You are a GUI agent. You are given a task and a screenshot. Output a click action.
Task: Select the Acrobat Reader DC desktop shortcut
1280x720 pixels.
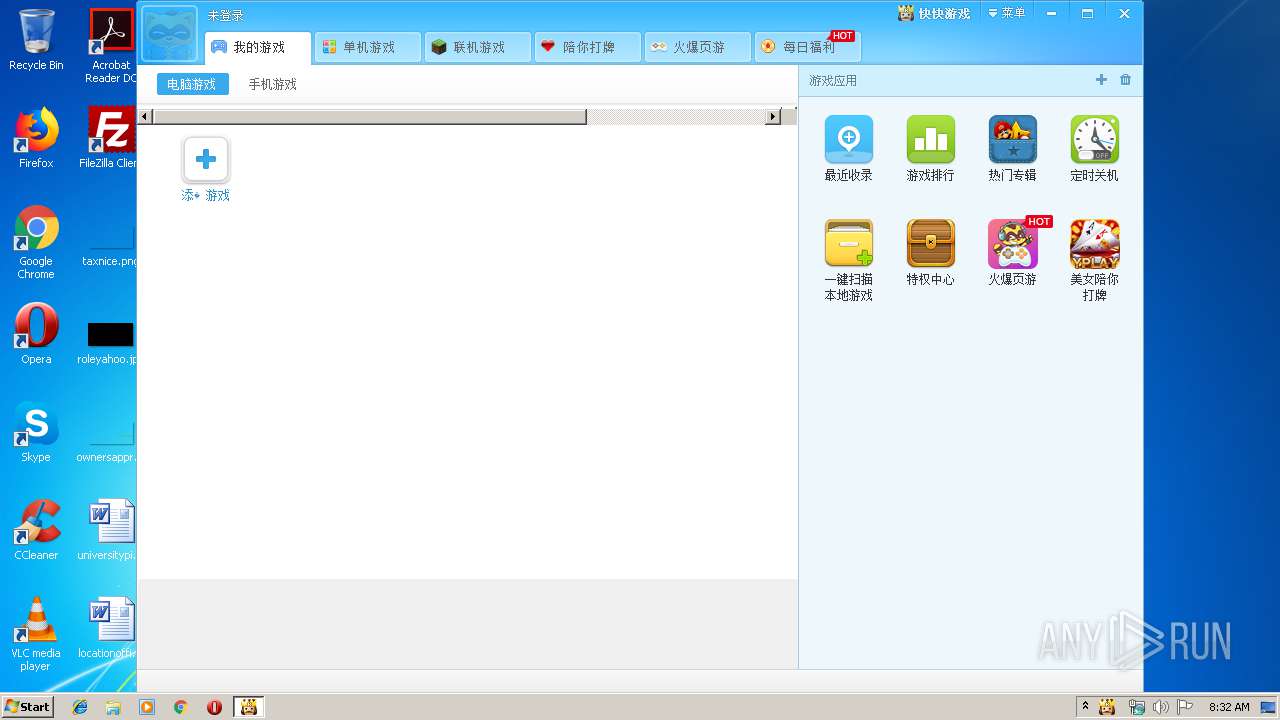(111, 46)
